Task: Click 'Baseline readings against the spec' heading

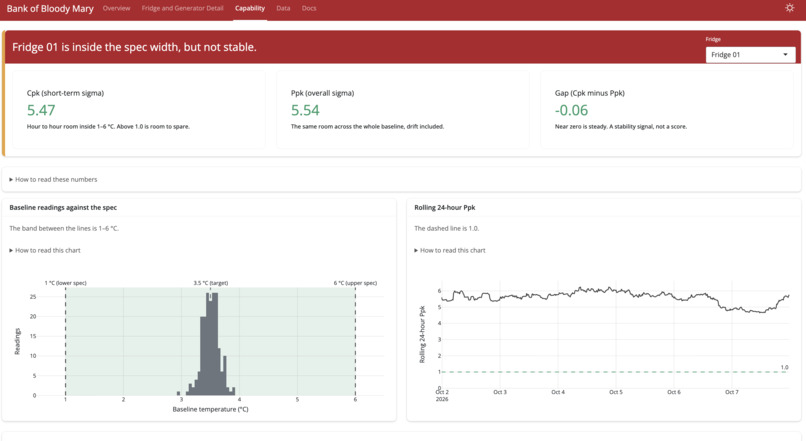Action: [x=63, y=208]
